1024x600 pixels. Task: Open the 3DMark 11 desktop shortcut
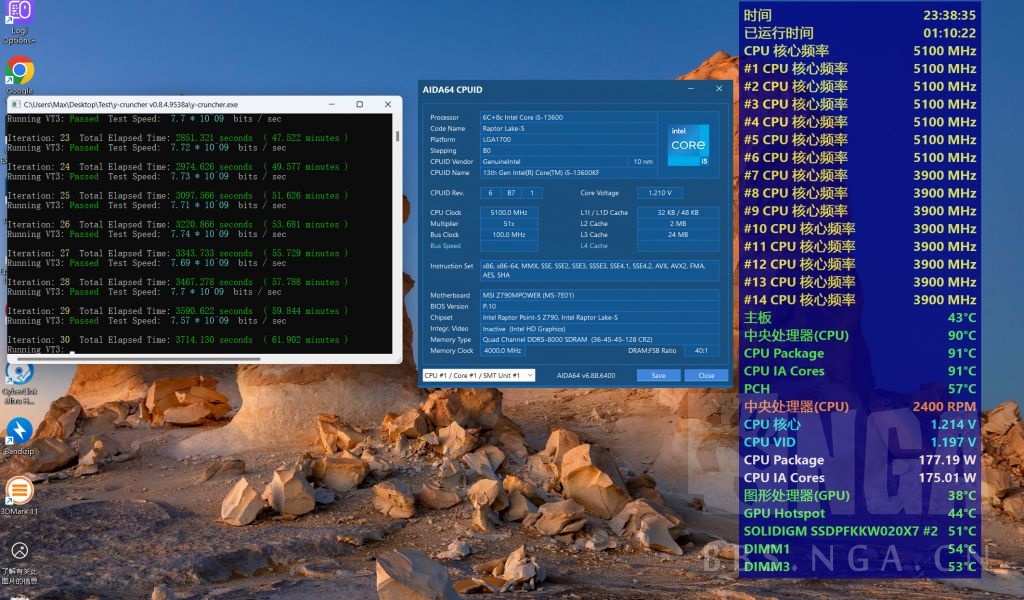click(x=19, y=491)
